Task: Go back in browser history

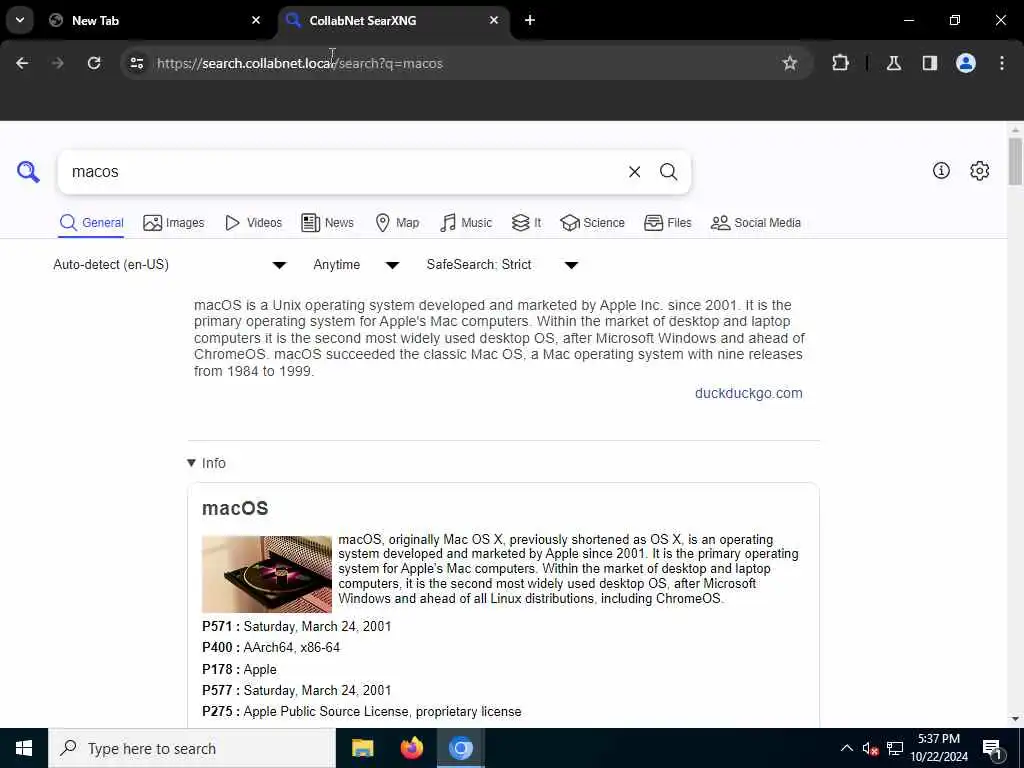Action: tap(22, 63)
